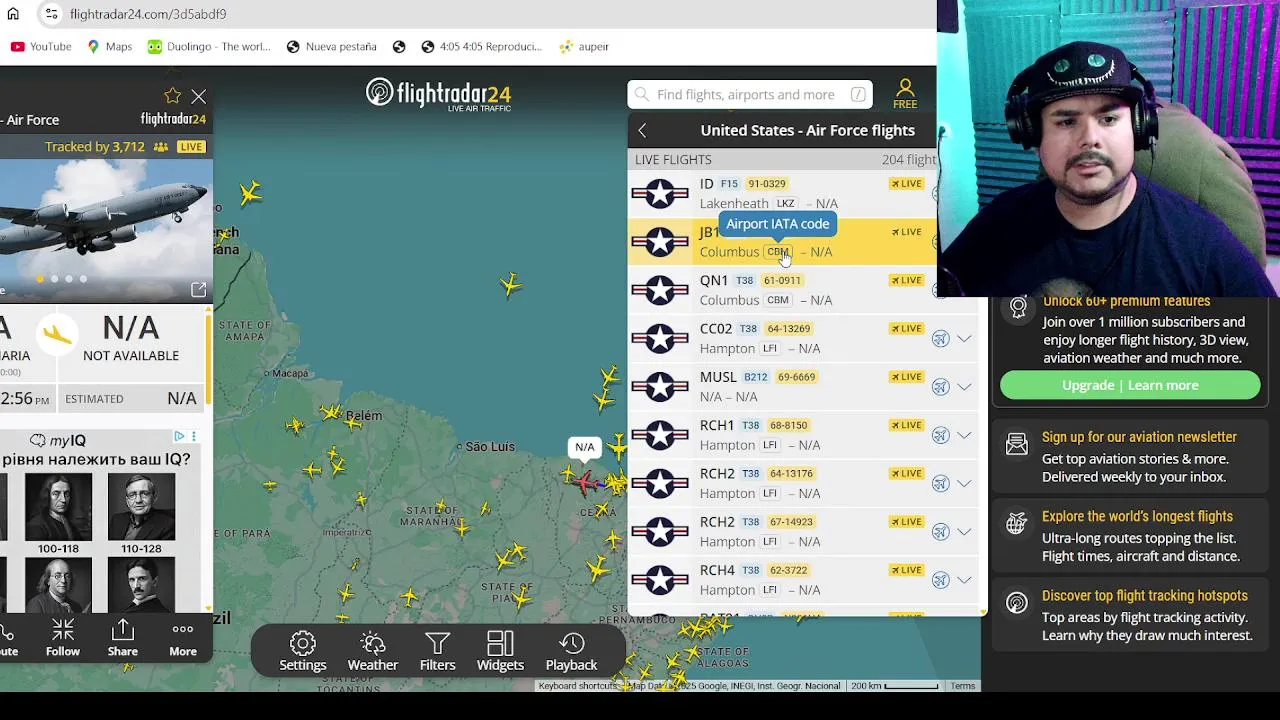Open the ID F15 Lakenheath flight row
Screen dimensions: 1280x720
(x=783, y=193)
